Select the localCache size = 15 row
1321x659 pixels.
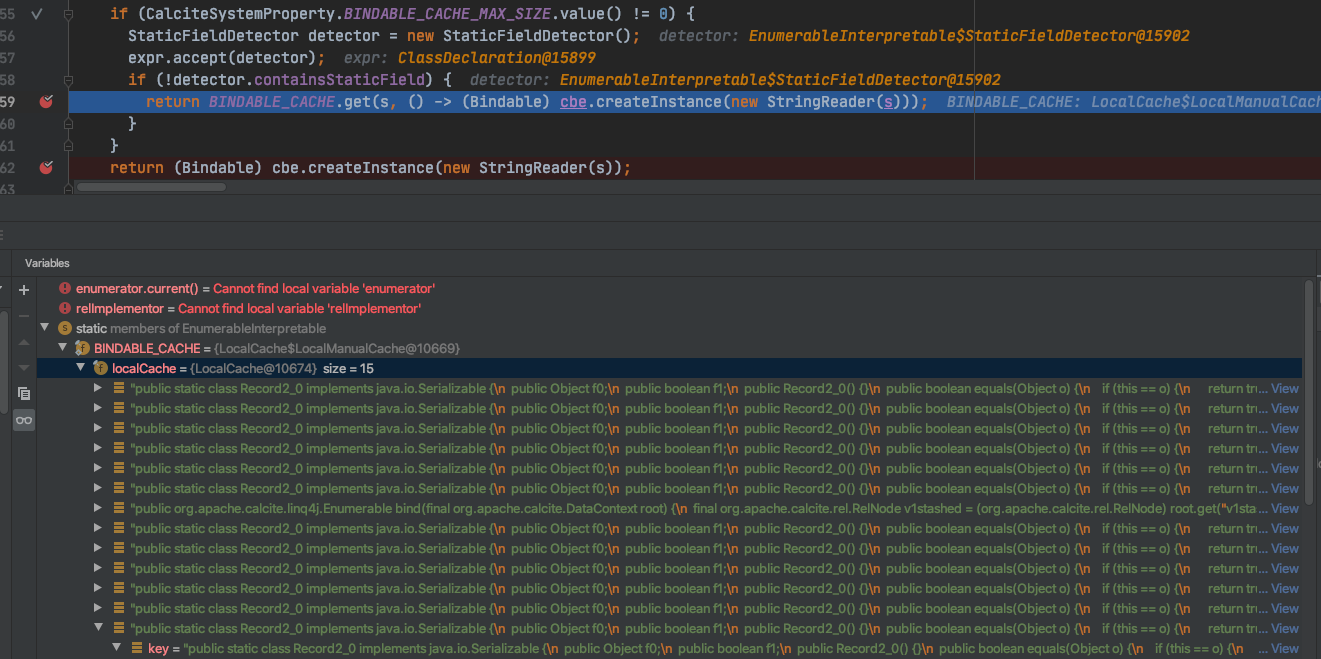coord(669,368)
